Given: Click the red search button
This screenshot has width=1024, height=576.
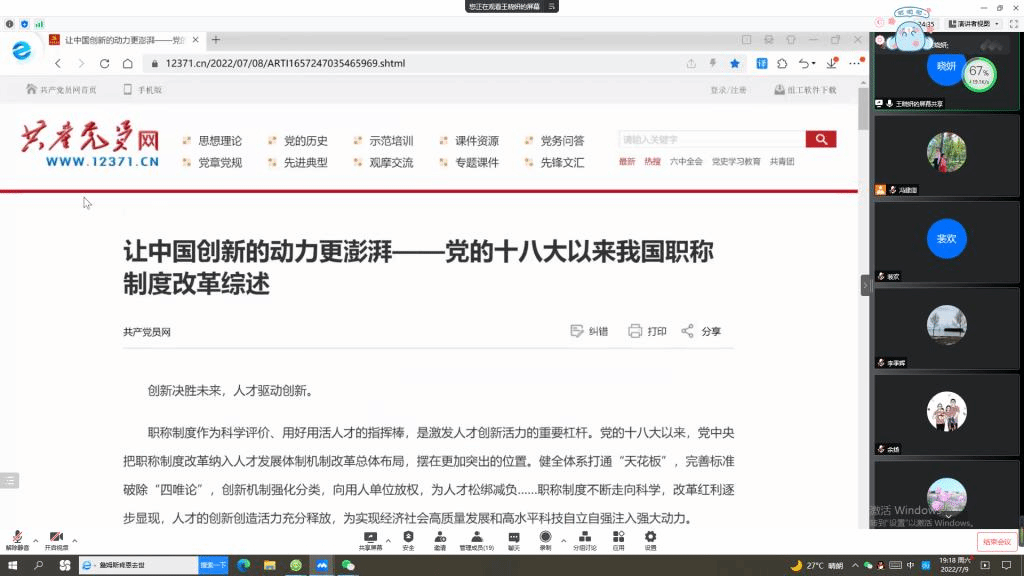Looking at the screenshot, I should point(821,139).
